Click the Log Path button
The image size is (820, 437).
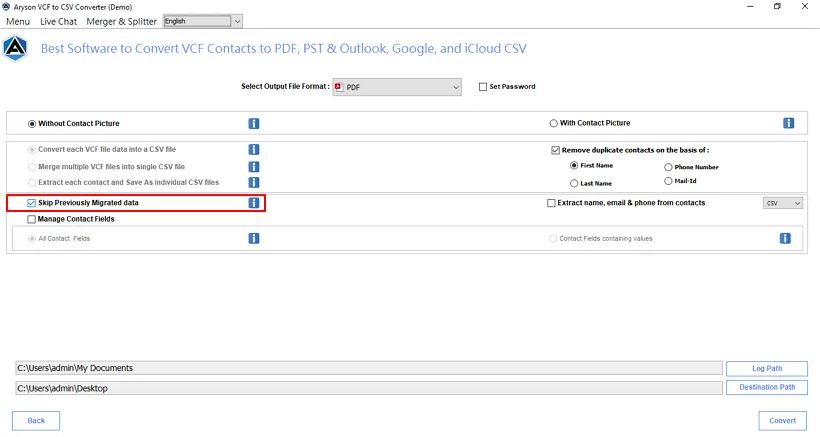pos(767,369)
